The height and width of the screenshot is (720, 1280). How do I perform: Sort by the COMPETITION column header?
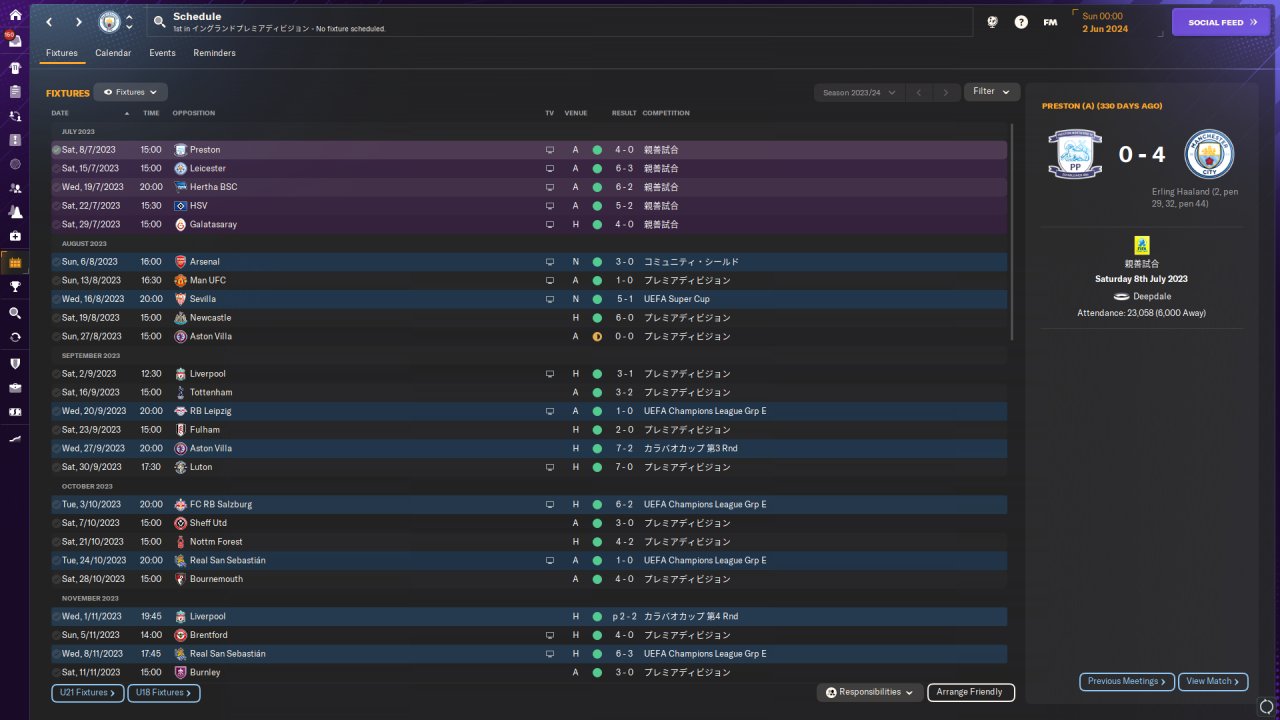[666, 113]
